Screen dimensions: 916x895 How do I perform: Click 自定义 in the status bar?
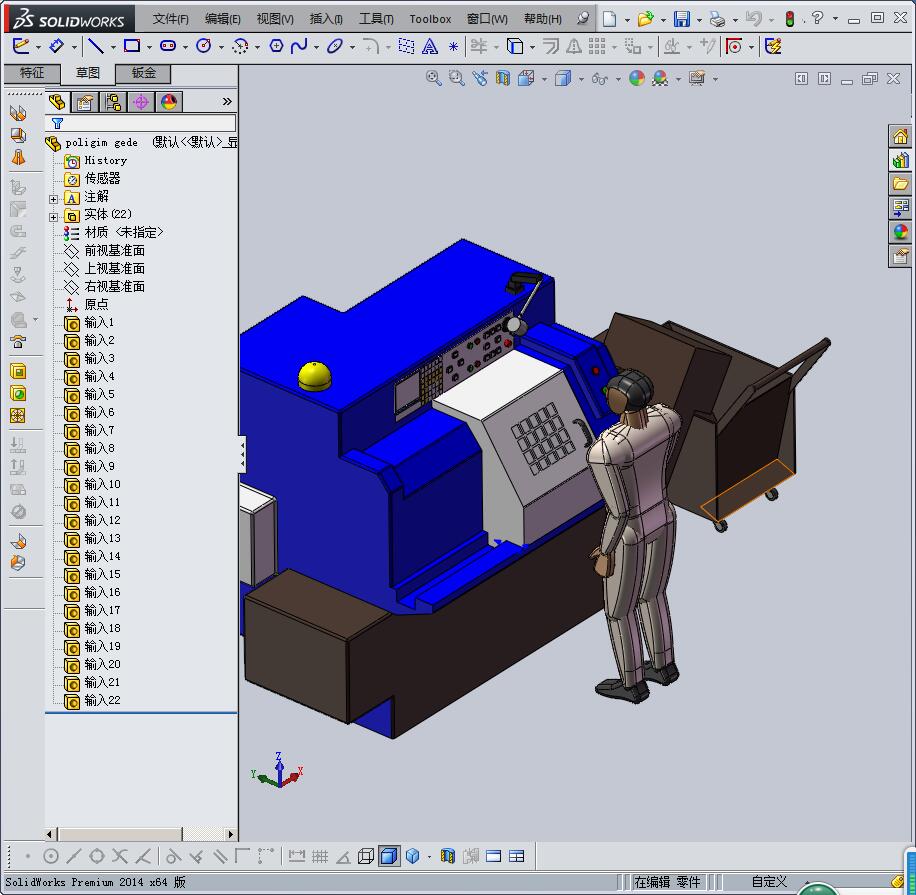tap(768, 881)
